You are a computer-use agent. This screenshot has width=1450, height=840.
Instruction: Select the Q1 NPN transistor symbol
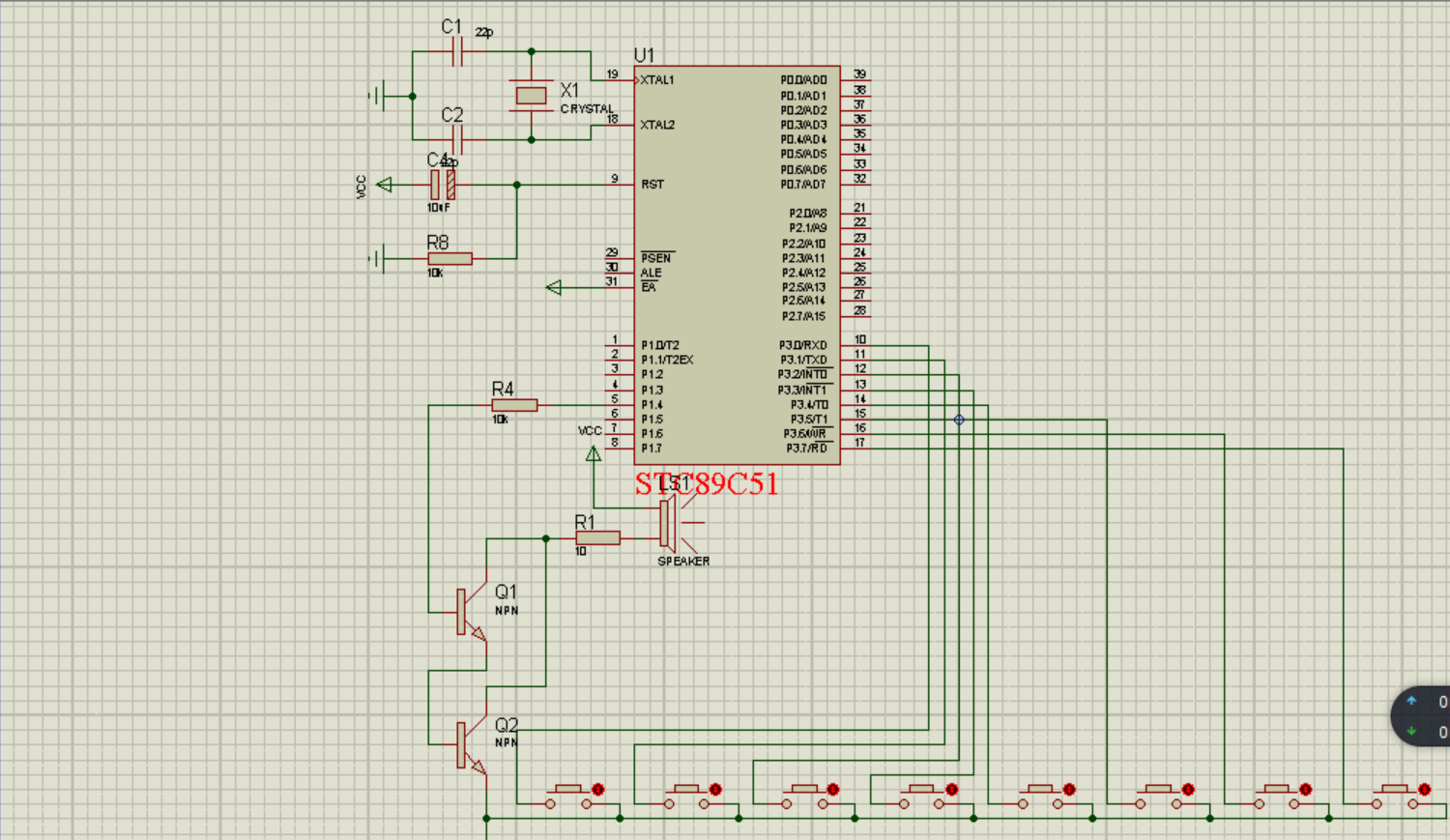pos(470,613)
